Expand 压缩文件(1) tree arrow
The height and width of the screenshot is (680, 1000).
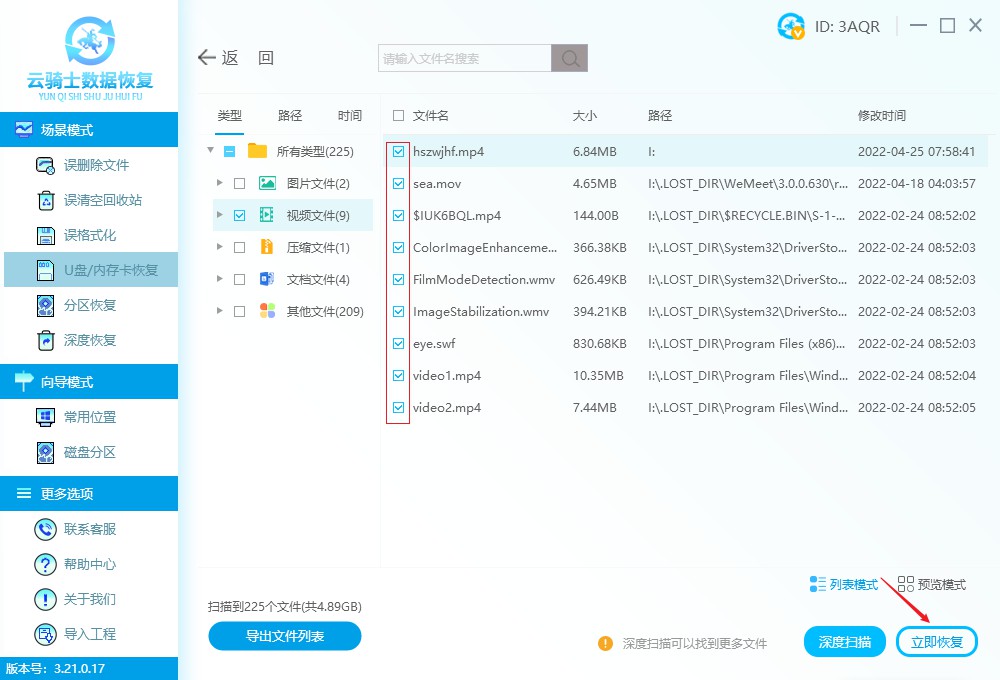coord(219,247)
